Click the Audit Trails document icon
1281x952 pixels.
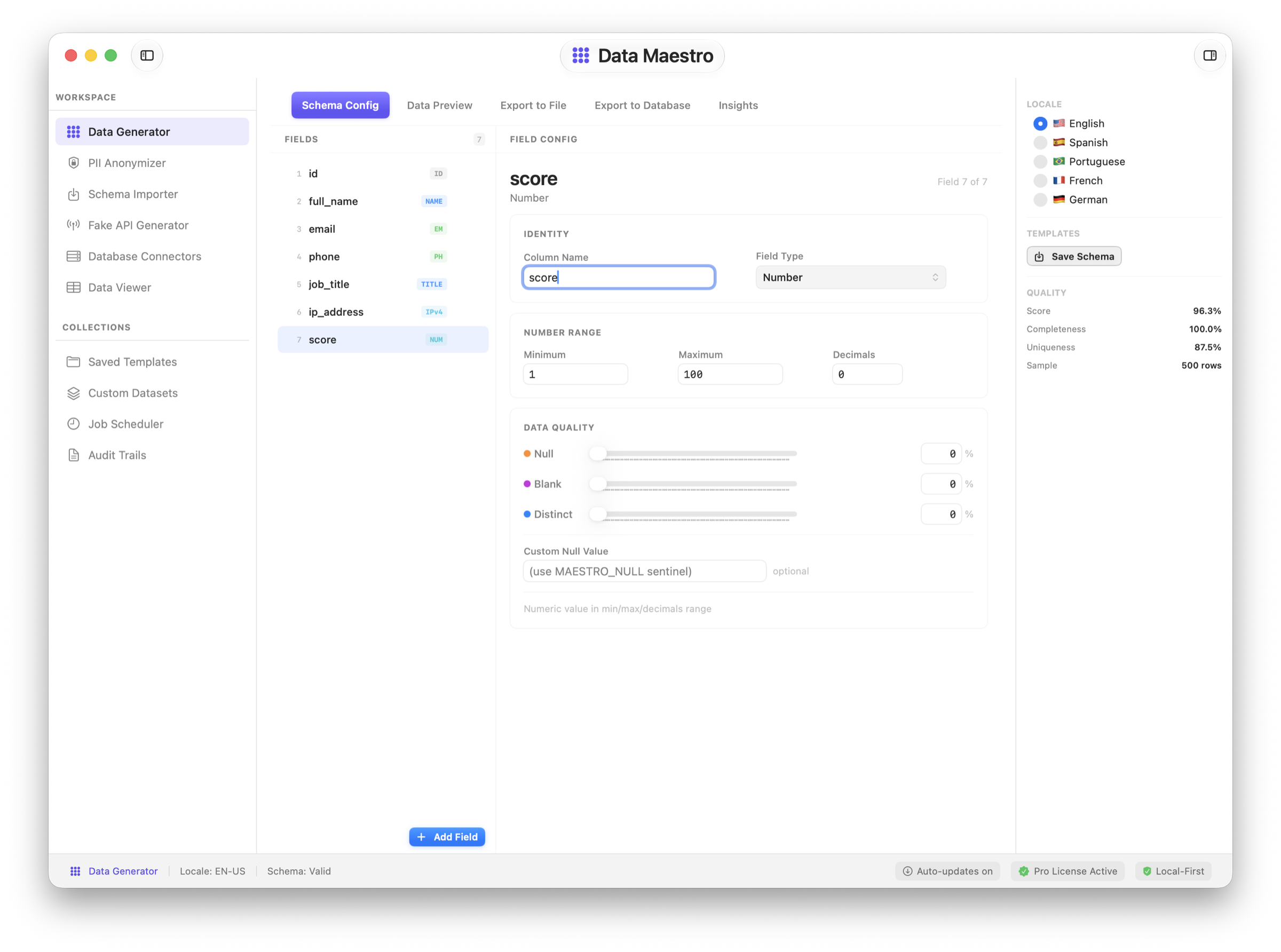pyautogui.click(x=73, y=455)
